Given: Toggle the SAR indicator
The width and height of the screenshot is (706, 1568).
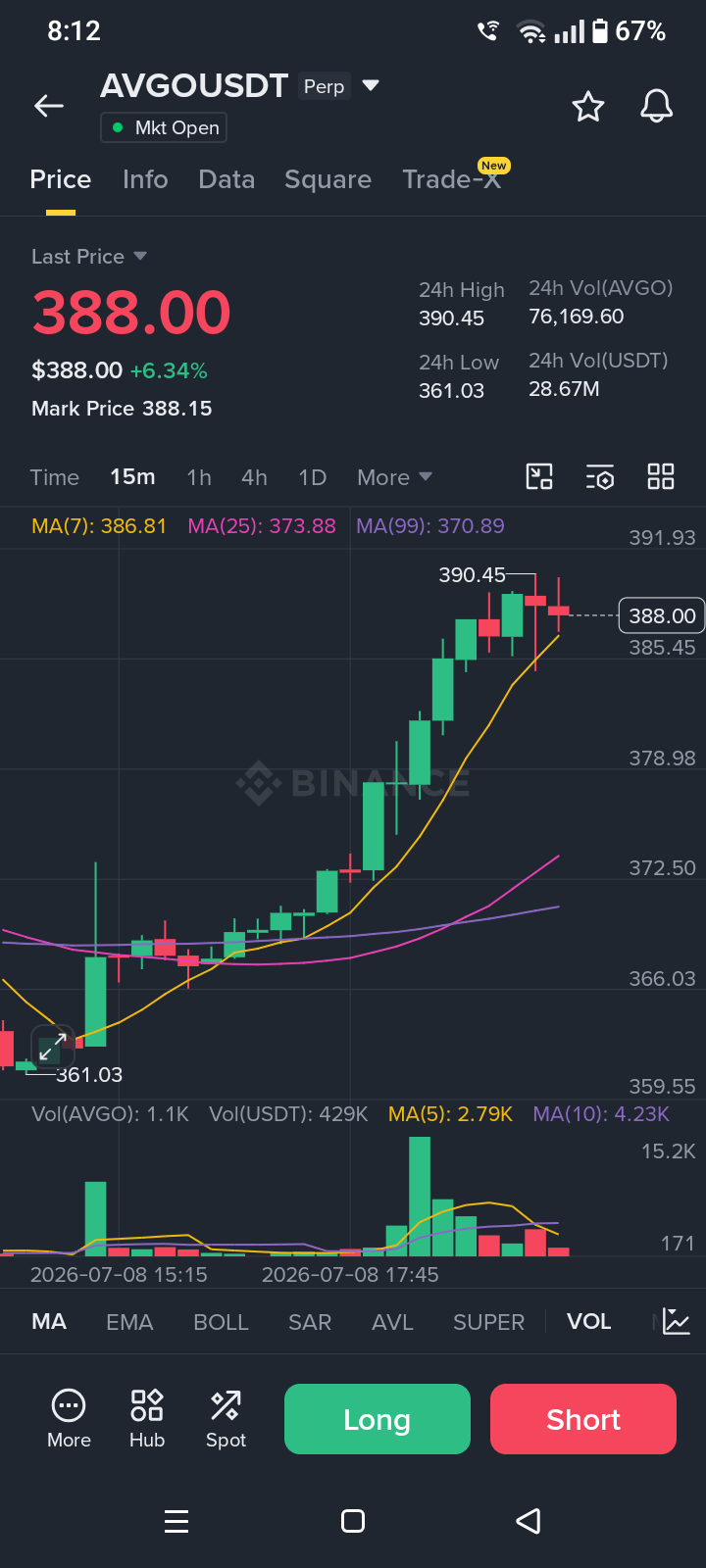Looking at the screenshot, I should pyautogui.click(x=310, y=1321).
